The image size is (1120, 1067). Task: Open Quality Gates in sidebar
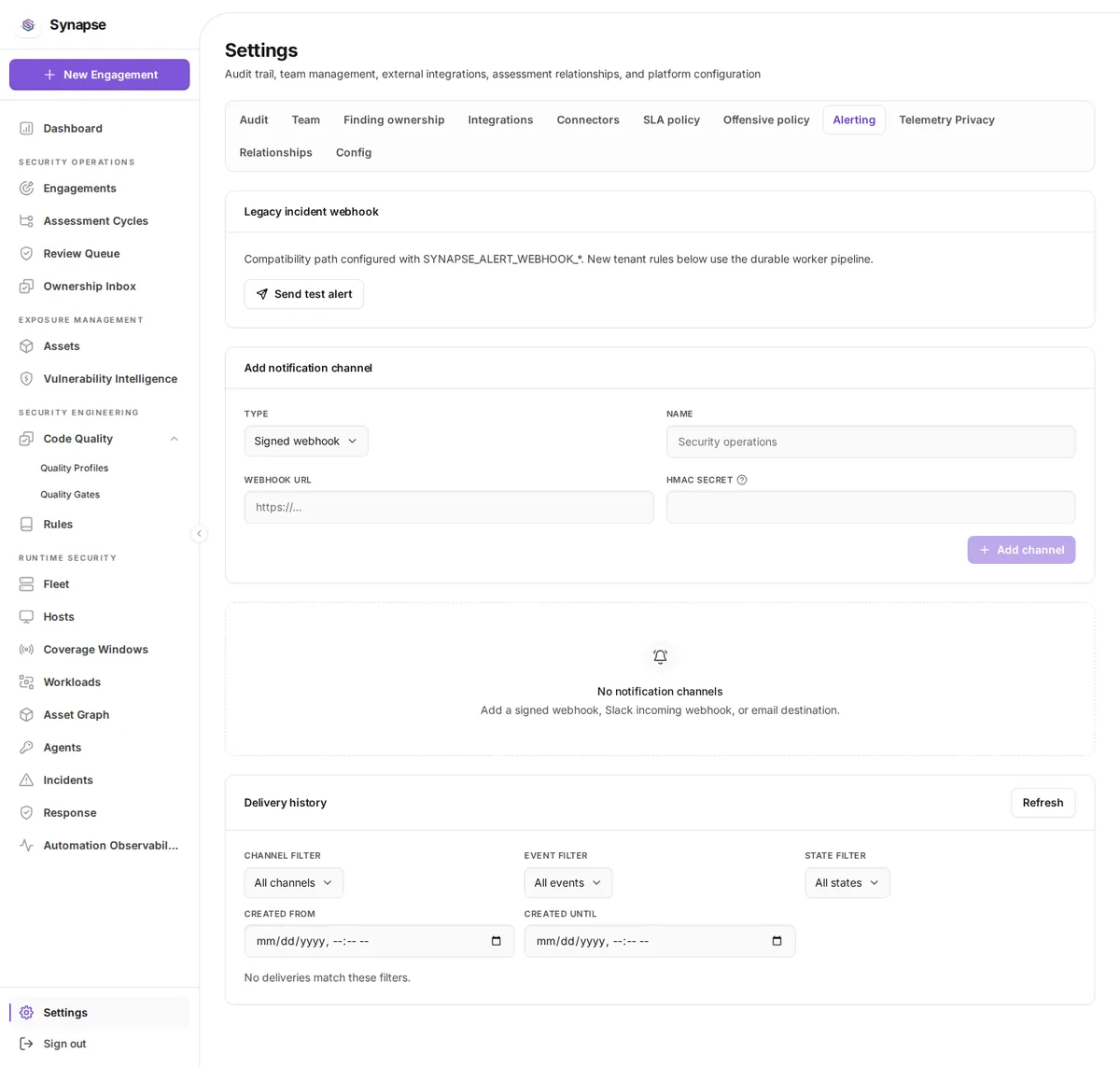70,494
